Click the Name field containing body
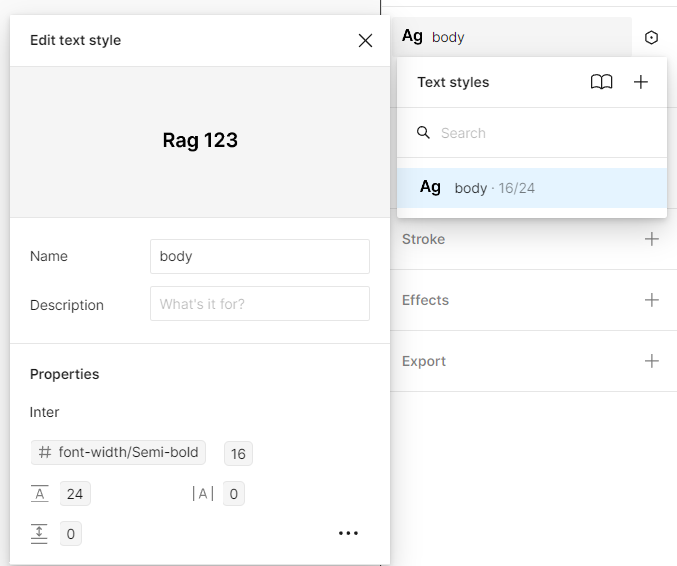The image size is (677, 566). (260, 256)
